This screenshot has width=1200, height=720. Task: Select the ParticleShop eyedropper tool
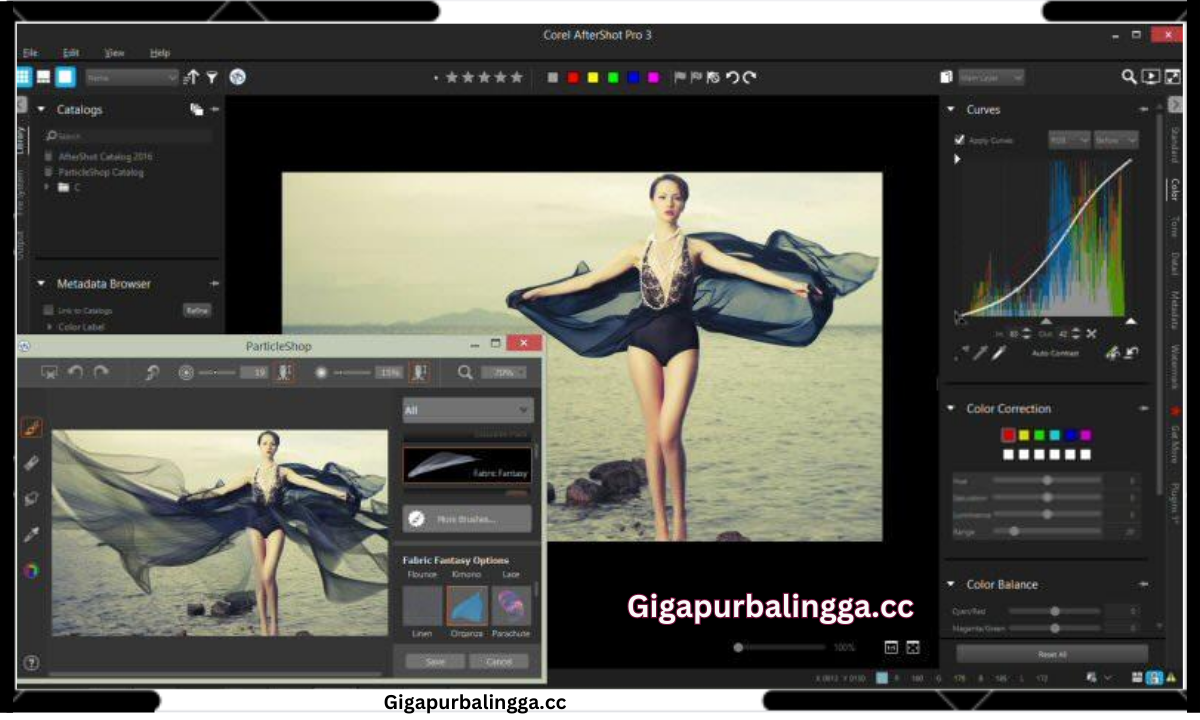tap(32, 534)
